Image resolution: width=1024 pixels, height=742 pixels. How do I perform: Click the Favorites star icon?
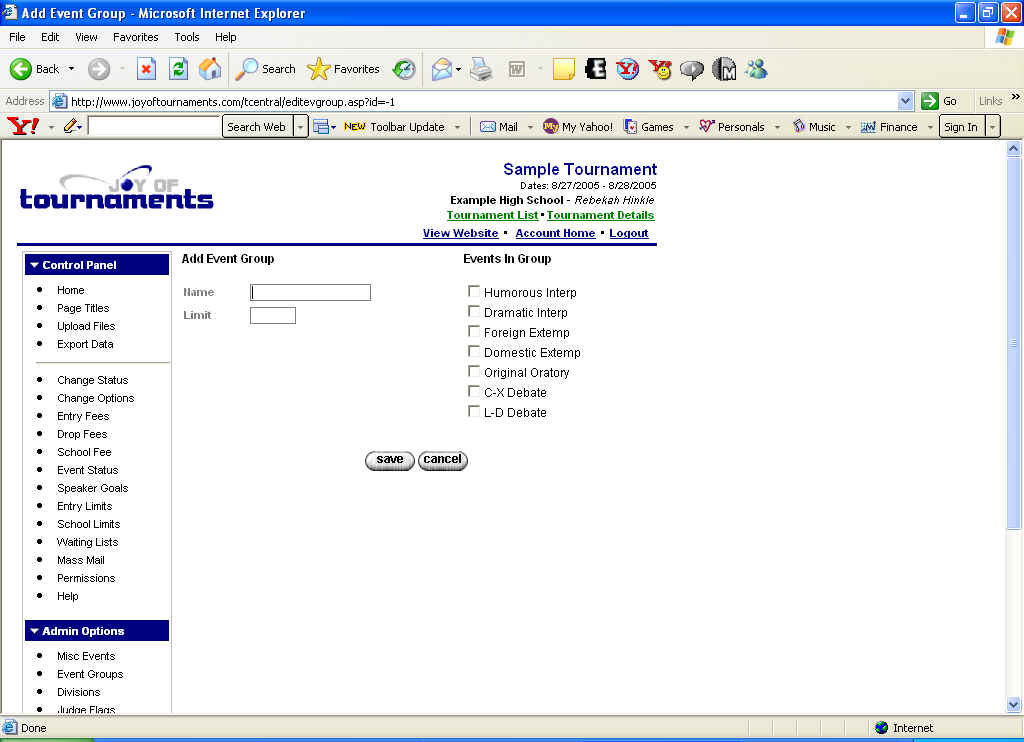pos(319,69)
